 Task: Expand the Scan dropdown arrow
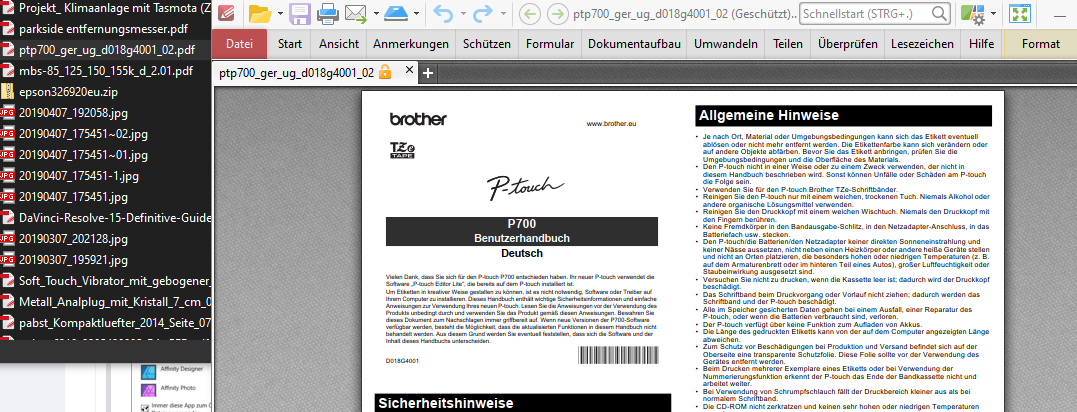click(416, 13)
